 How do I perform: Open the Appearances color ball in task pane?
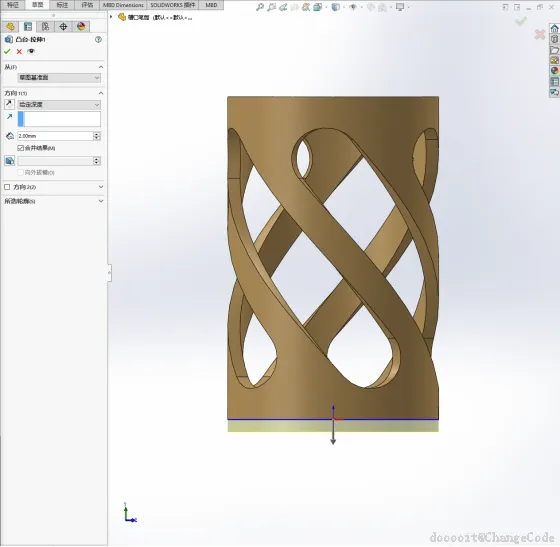coord(554,71)
